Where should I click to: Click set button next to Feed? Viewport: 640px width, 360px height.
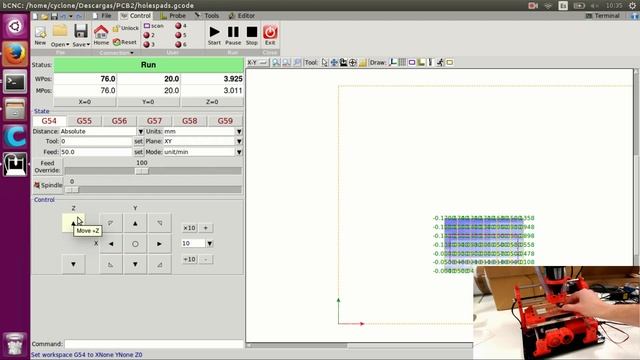tap(138, 152)
